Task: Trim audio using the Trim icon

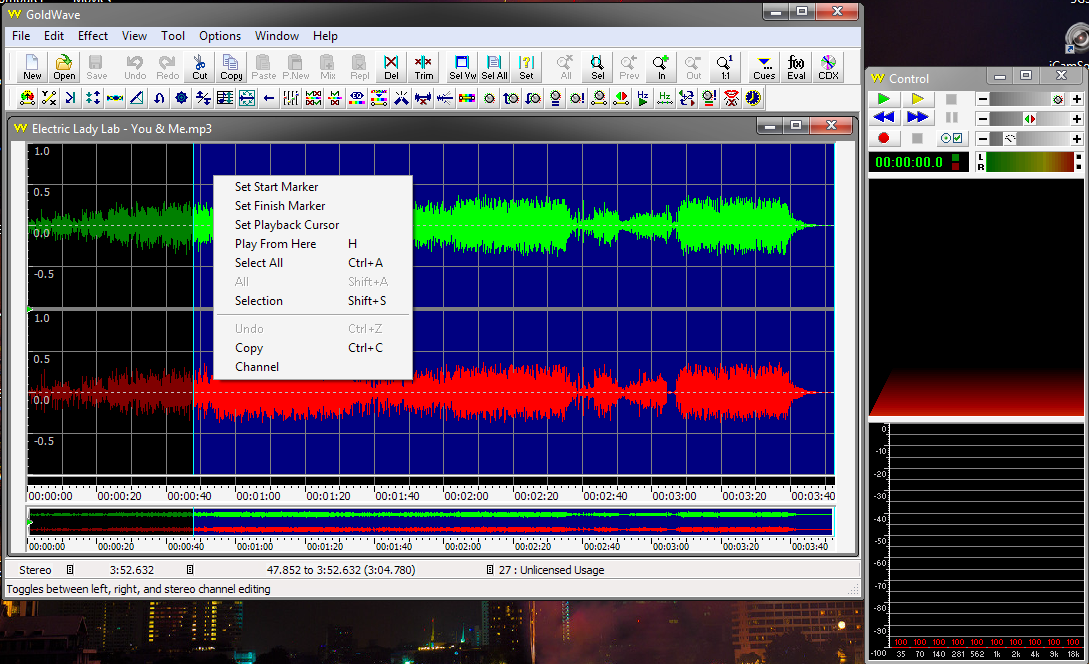Action: coord(424,67)
